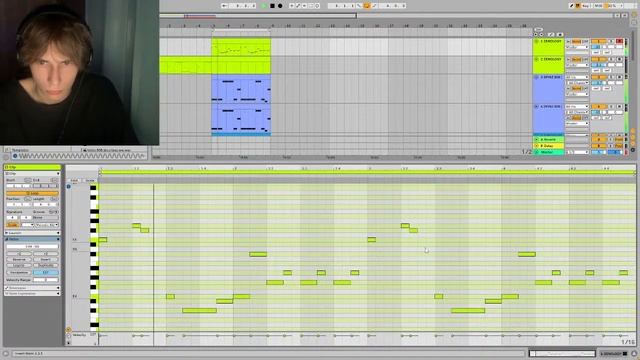This screenshot has width=640, height=360.
Task: Expand the Envelopes section header
Action: pyautogui.click(x=32, y=288)
